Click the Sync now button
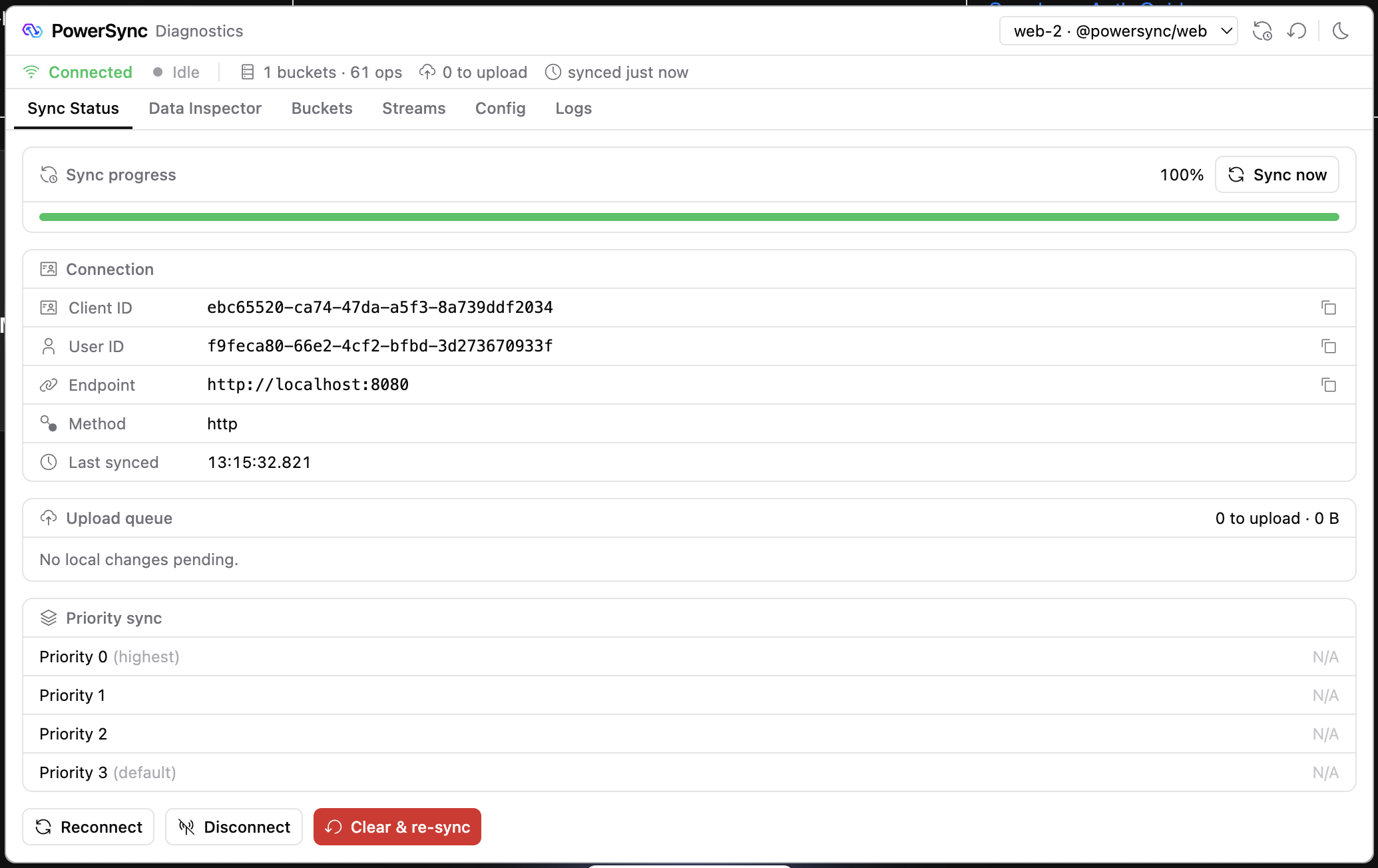The width and height of the screenshot is (1378, 868). pos(1277,175)
